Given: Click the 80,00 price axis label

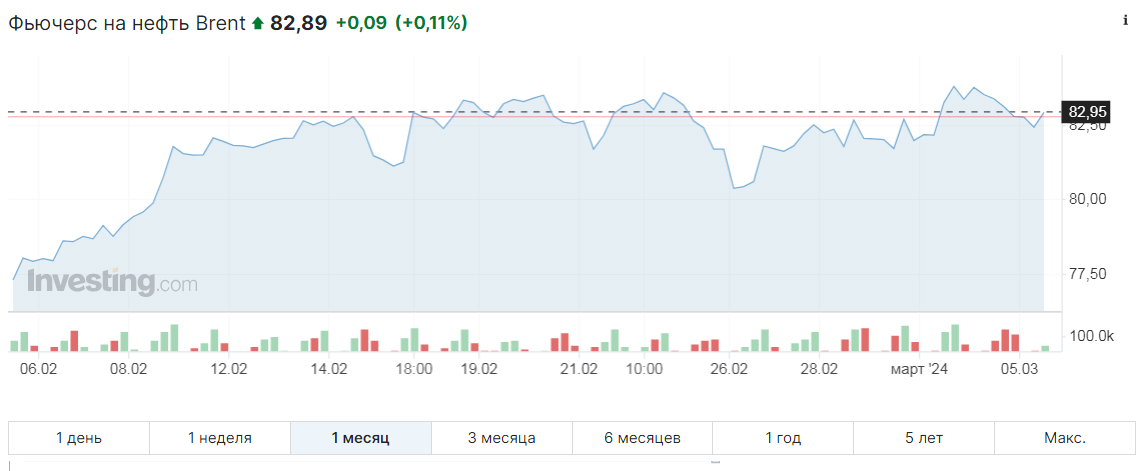Looking at the screenshot, I should coord(1089,199).
